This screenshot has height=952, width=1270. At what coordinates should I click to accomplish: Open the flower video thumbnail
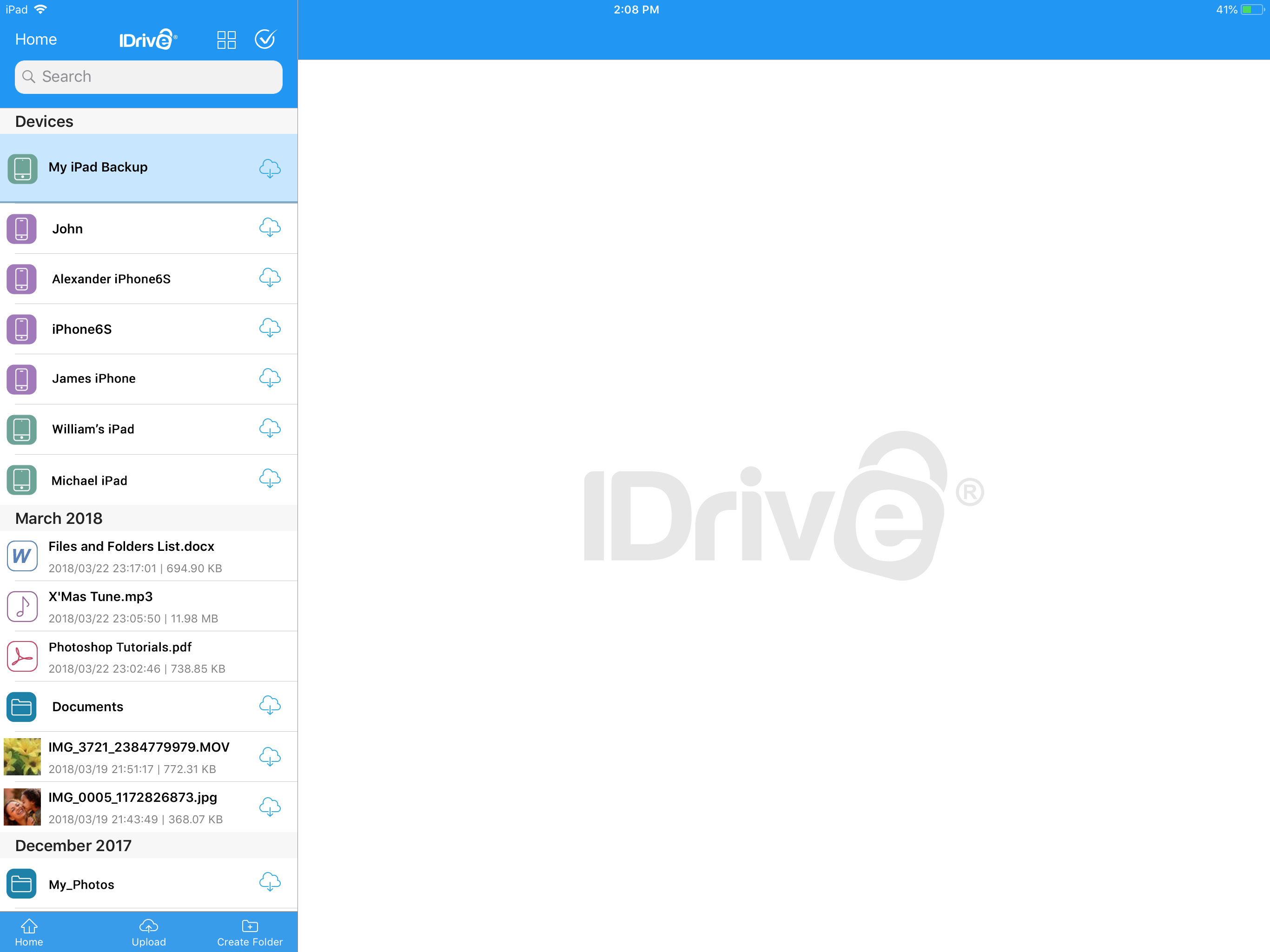click(22, 757)
